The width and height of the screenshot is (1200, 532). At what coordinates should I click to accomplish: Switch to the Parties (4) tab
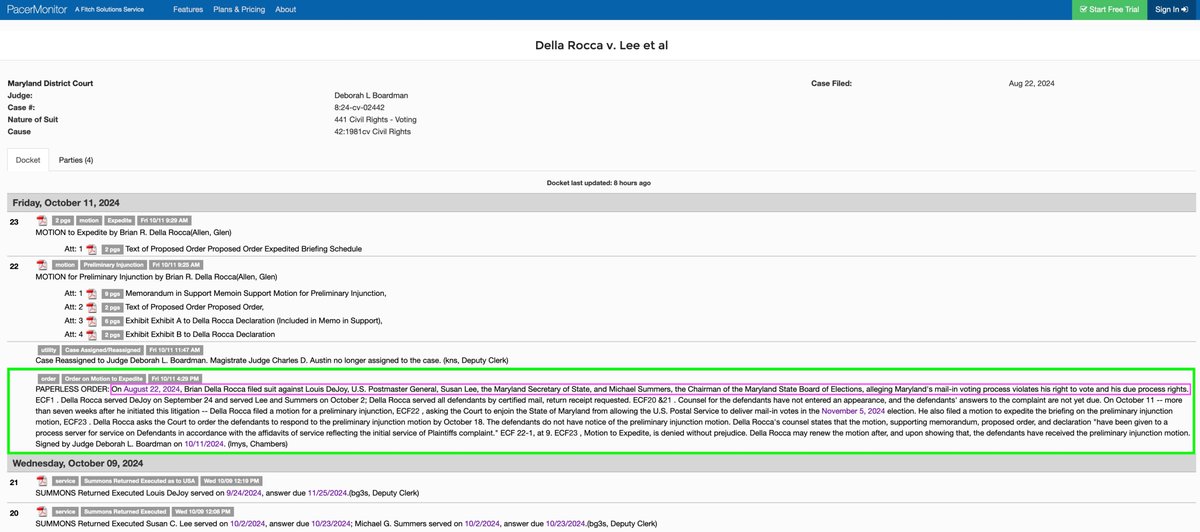(76, 160)
